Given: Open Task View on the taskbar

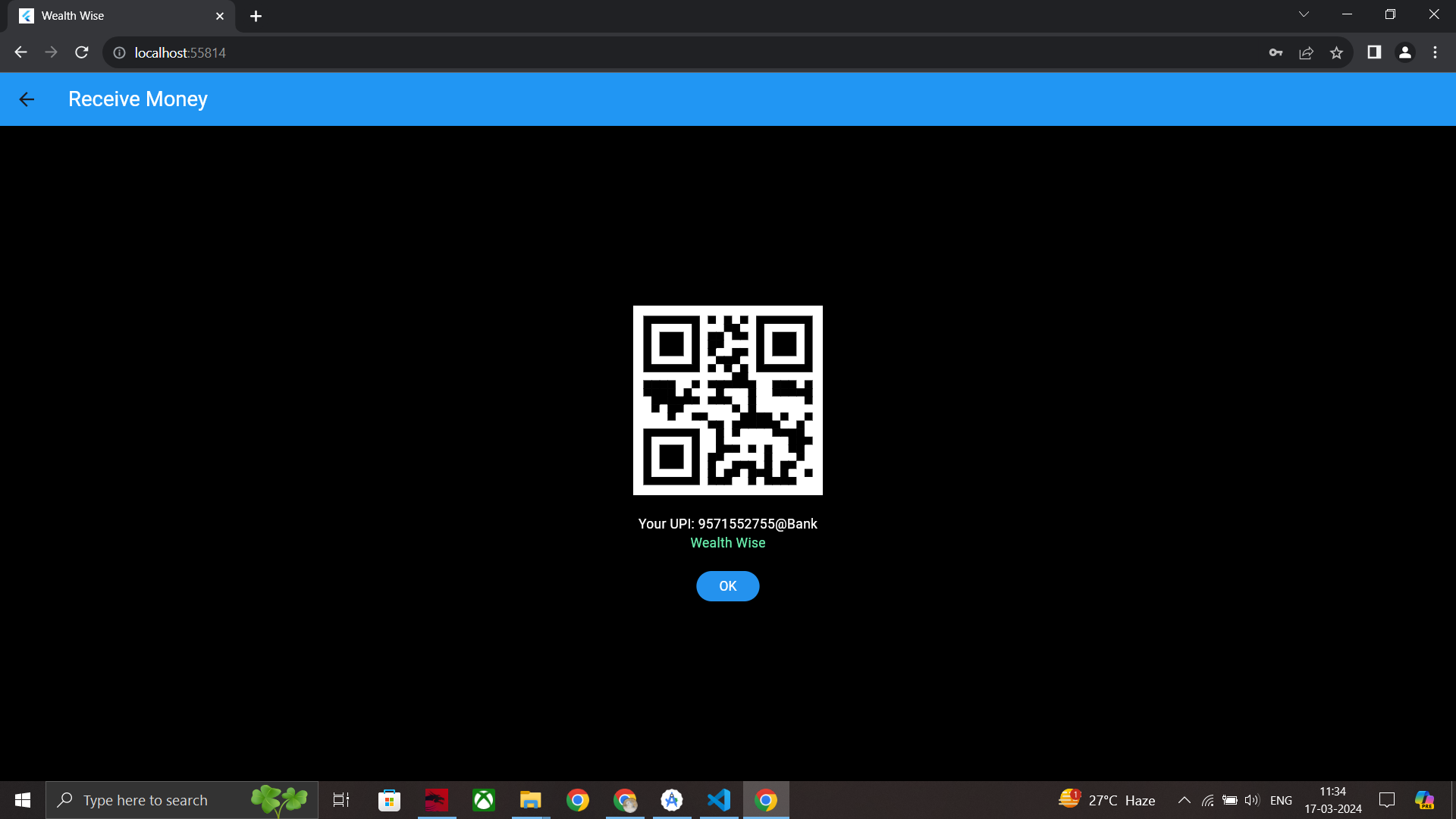Looking at the screenshot, I should tap(341, 800).
